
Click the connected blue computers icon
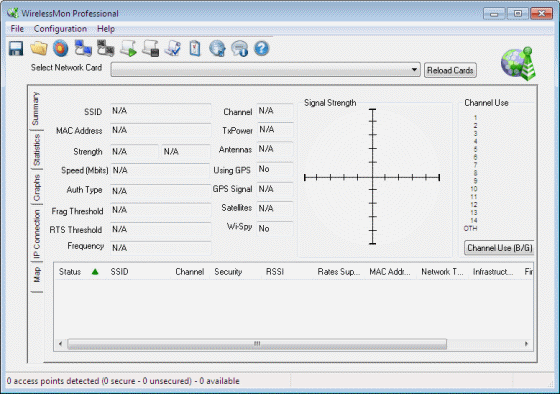pos(83,49)
